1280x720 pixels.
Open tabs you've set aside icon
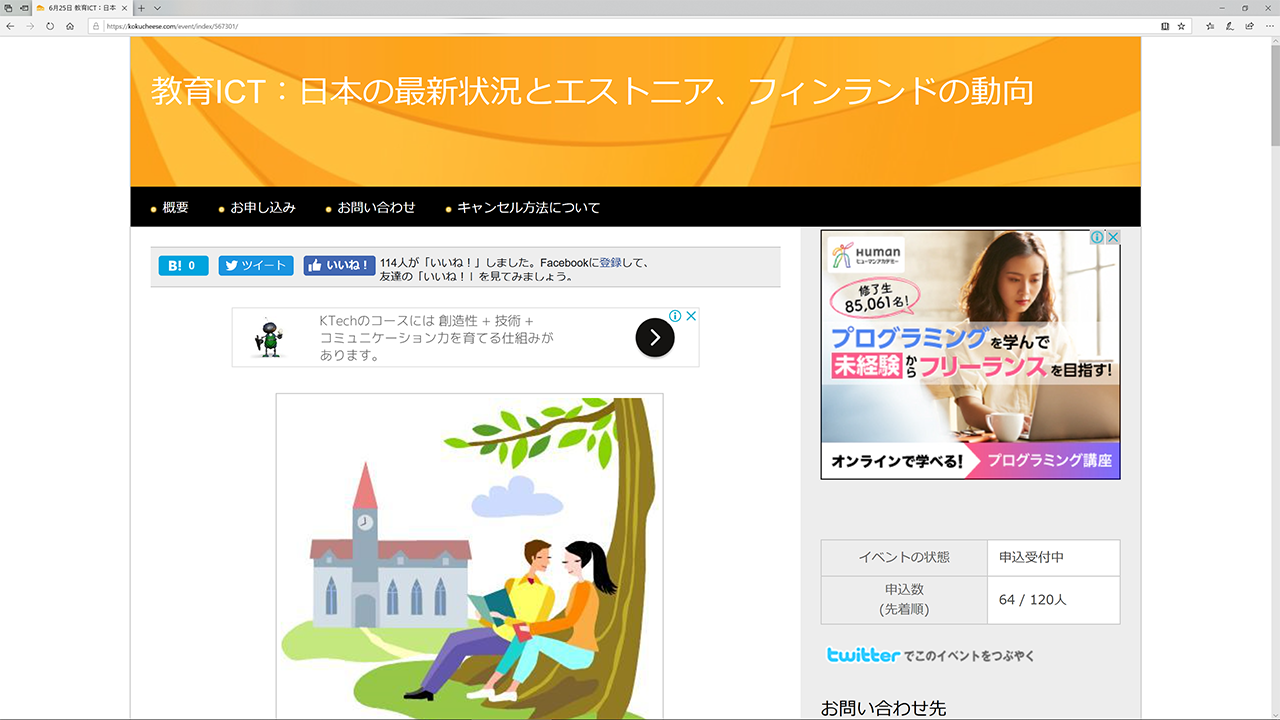point(8,8)
